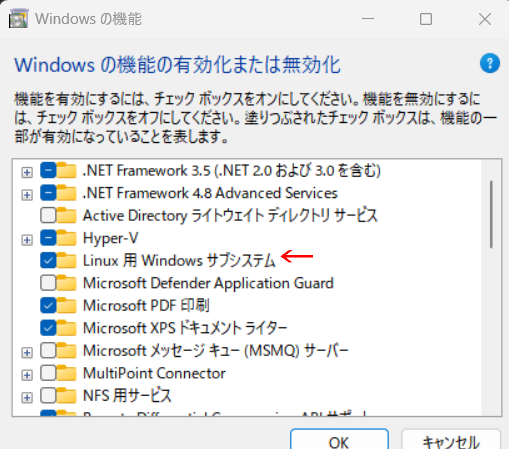Screen dimensions: 509x449
Task: Click folder icon next to MultiPoint Connector
Action: 66,373
